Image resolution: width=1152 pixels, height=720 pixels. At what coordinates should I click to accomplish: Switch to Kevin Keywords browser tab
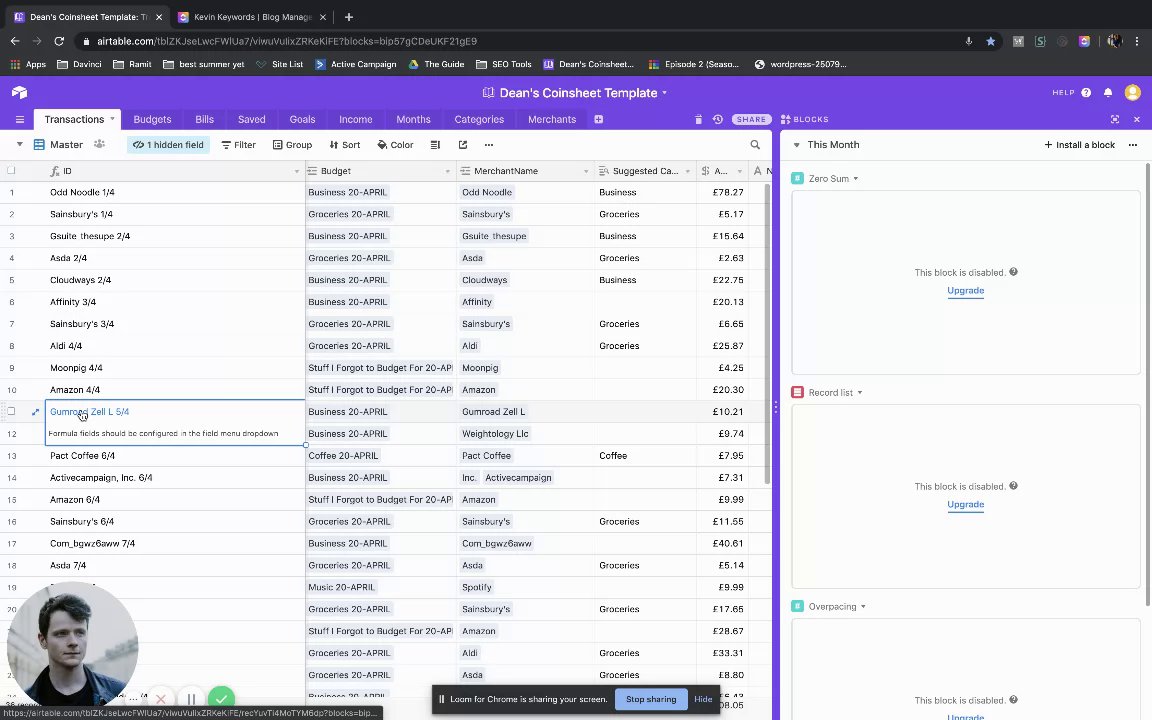coord(252,17)
